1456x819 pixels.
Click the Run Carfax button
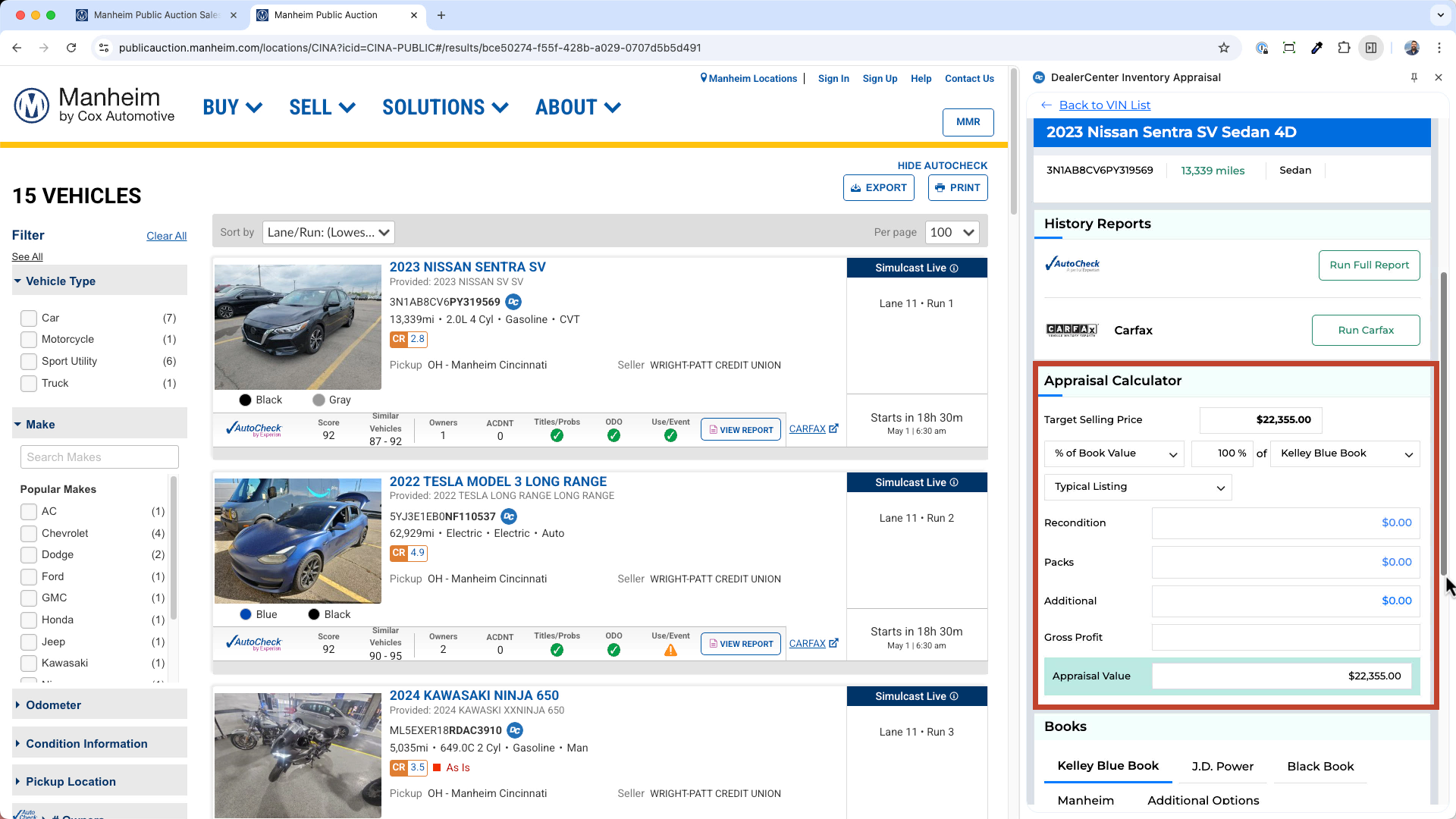(1366, 331)
